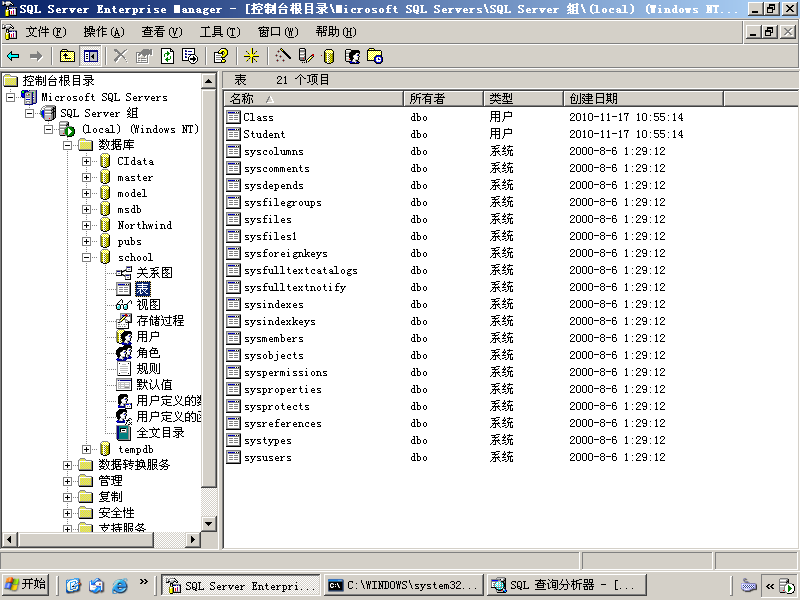
Task: Click the New (yellow star) toolbar icon
Action: click(x=251, y=56)
